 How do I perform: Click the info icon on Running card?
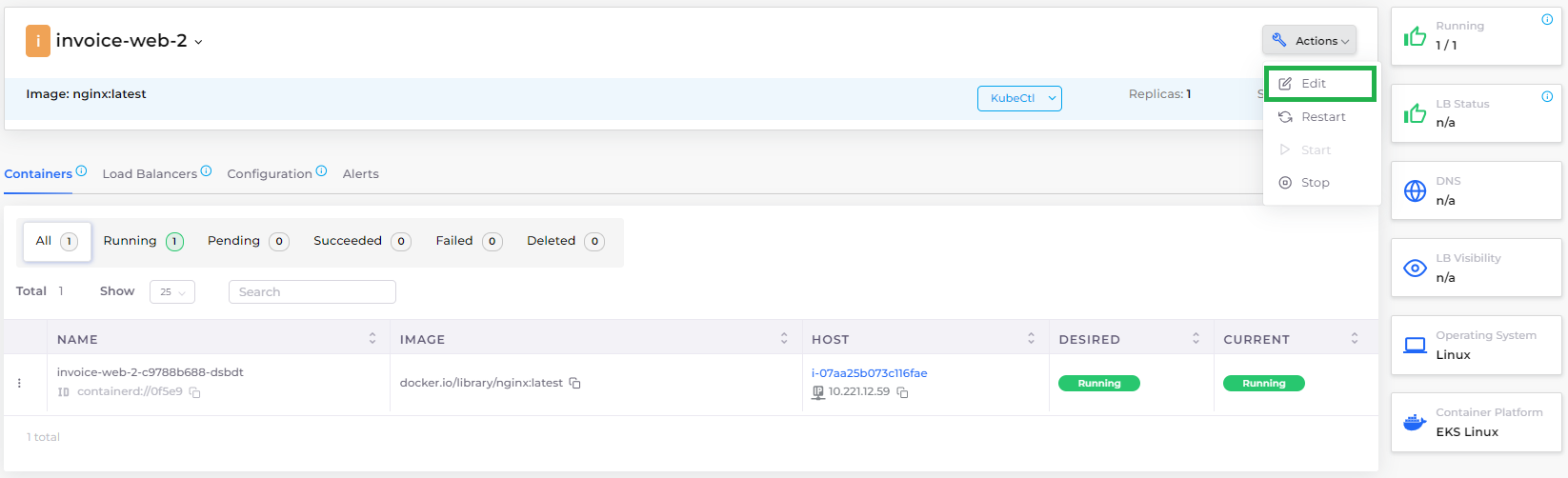[1547, 19]
